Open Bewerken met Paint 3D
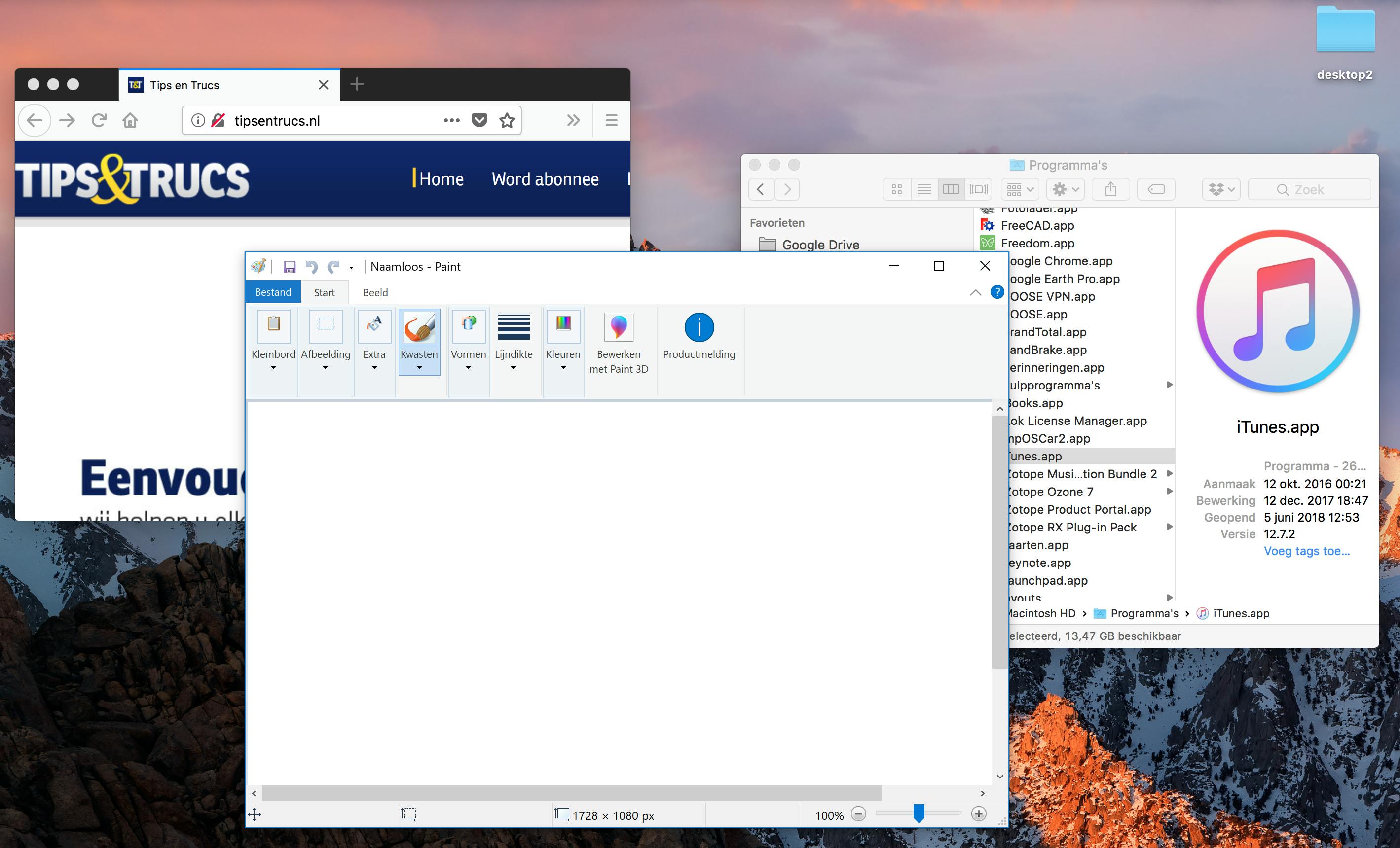1400x848 pixels. pyautogui.click(x=618, y=328)
